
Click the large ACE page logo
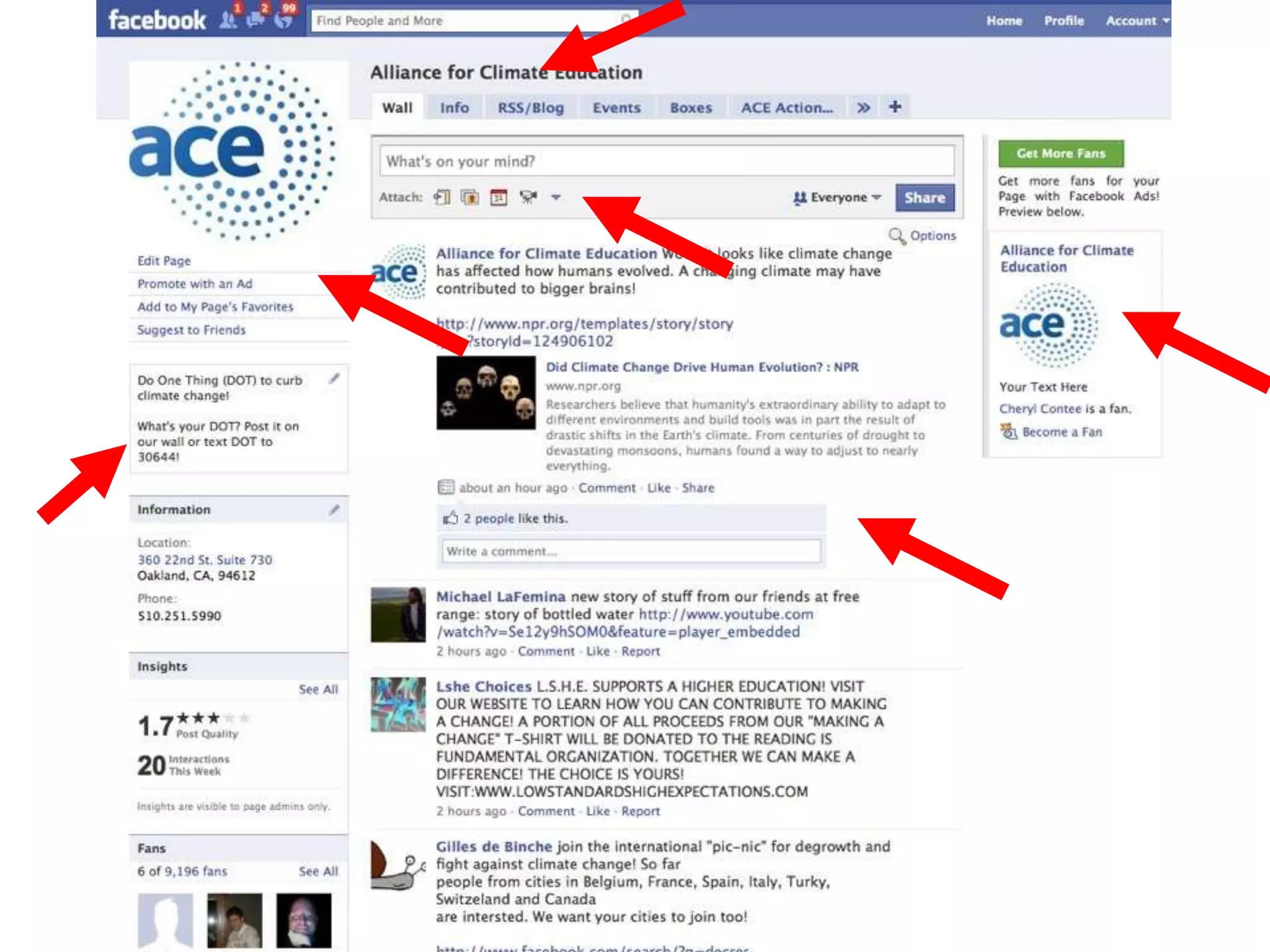pos(233,151)
